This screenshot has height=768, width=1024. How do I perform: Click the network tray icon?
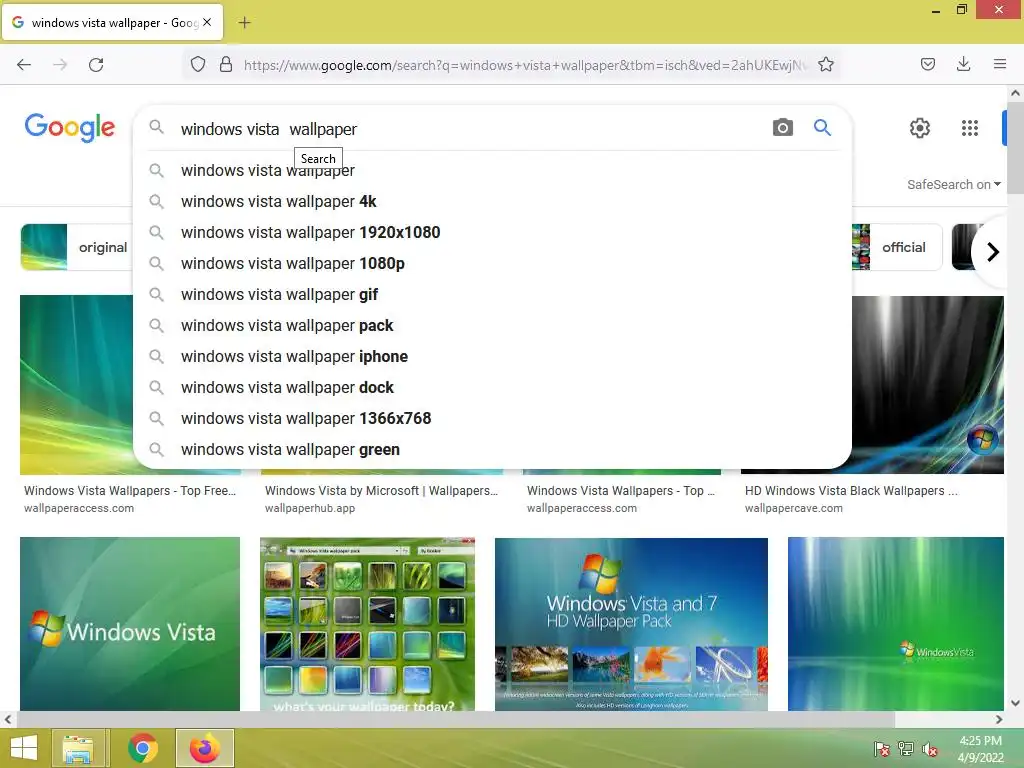tap(906, 749)
